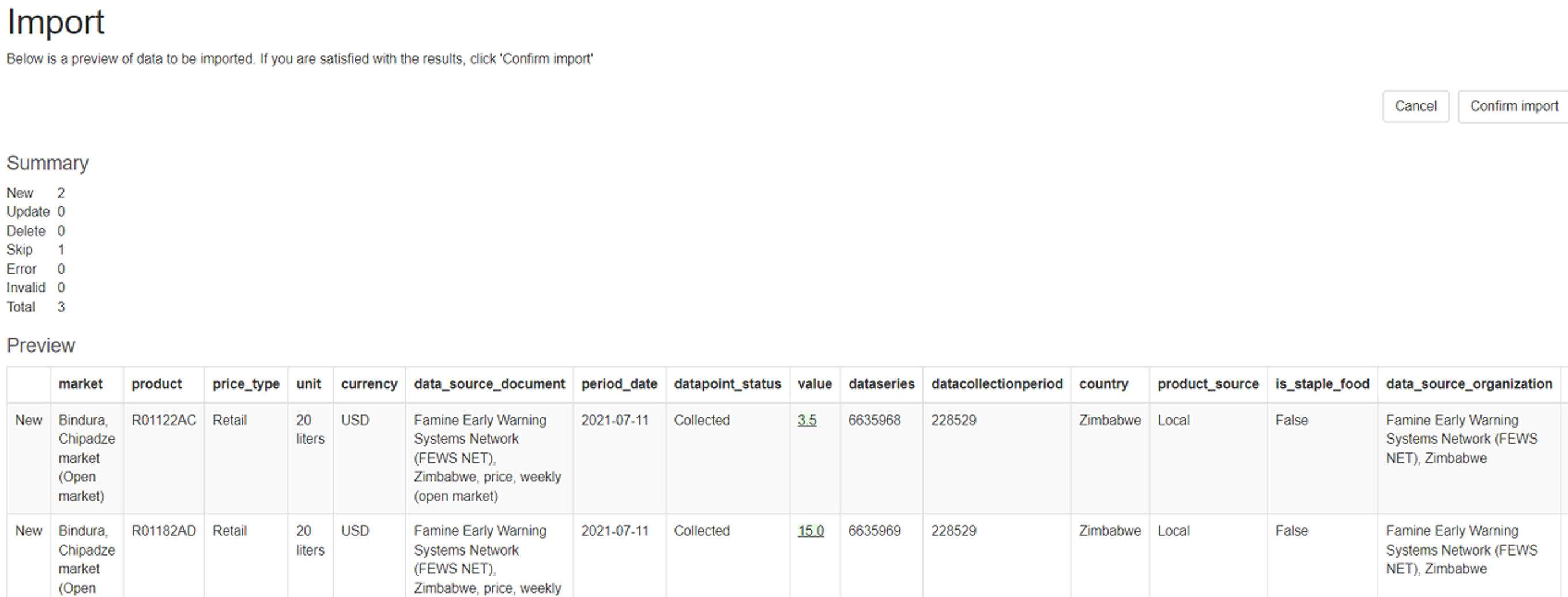Select the datapoint_status column header

(x=728, y=383)
